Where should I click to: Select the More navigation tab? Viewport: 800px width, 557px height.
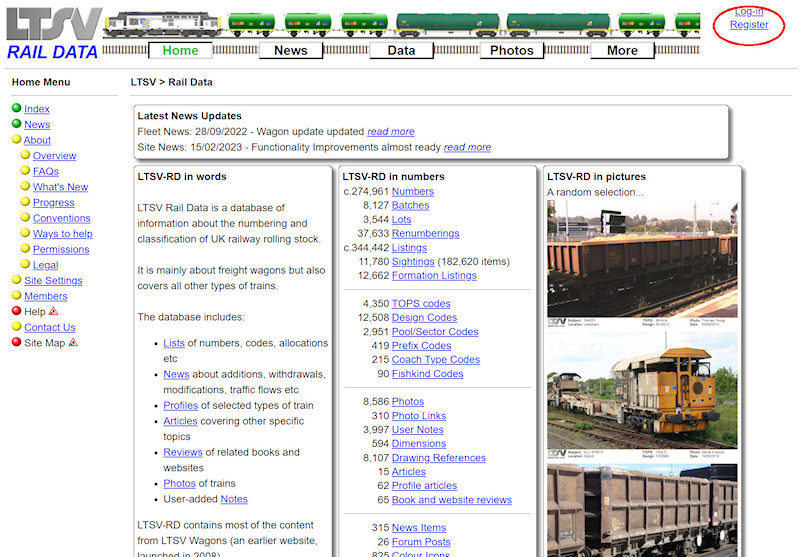[621, 50]
